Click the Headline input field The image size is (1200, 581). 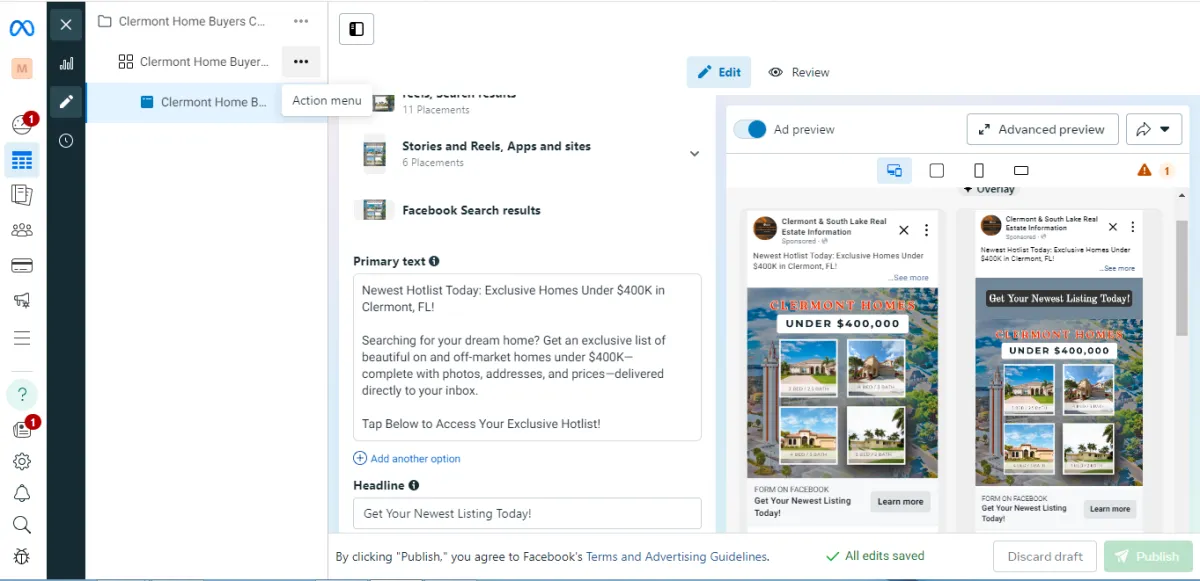(527, 514)
